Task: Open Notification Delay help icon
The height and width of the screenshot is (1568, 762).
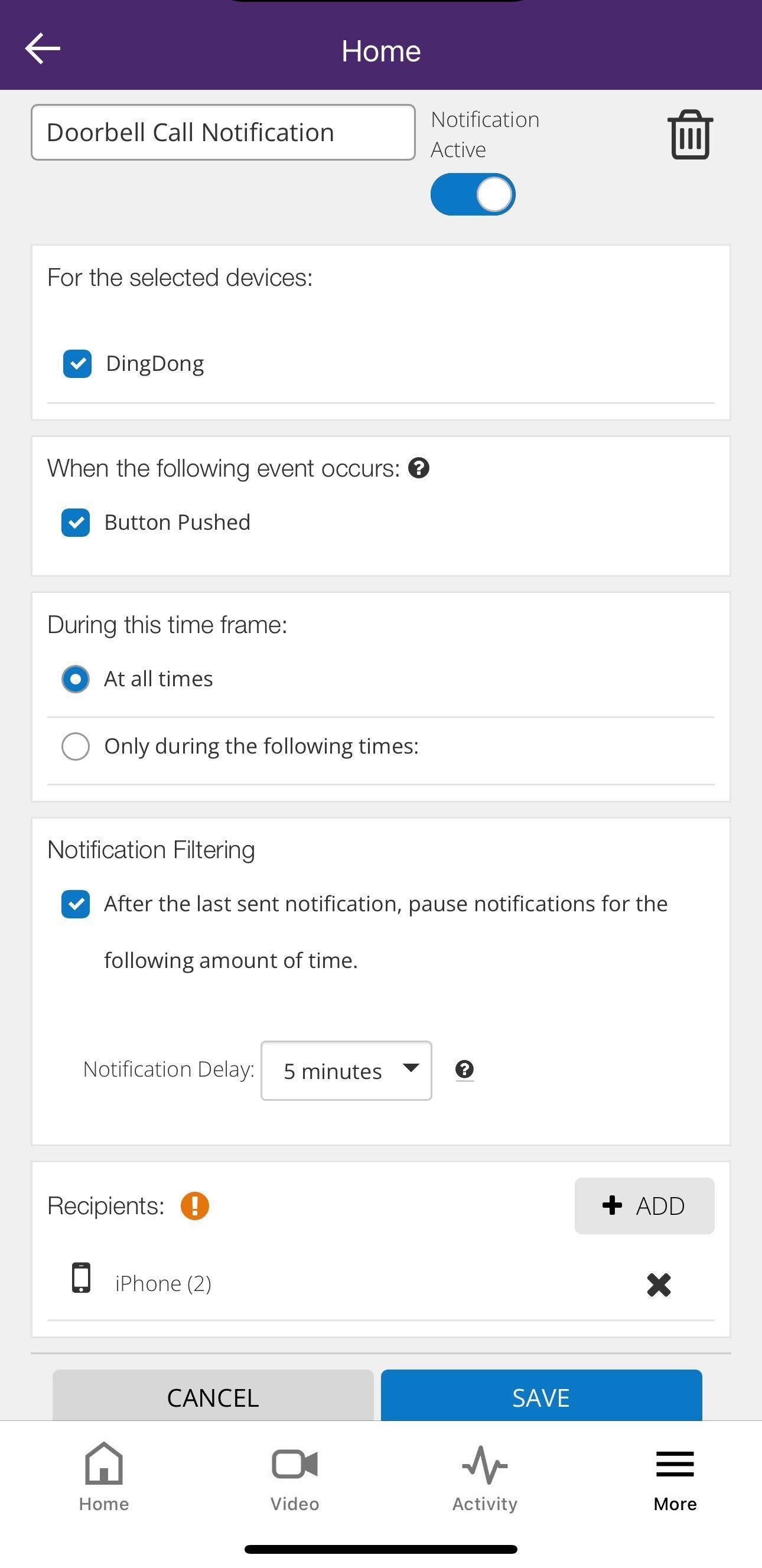Action: coord(464,1070)
